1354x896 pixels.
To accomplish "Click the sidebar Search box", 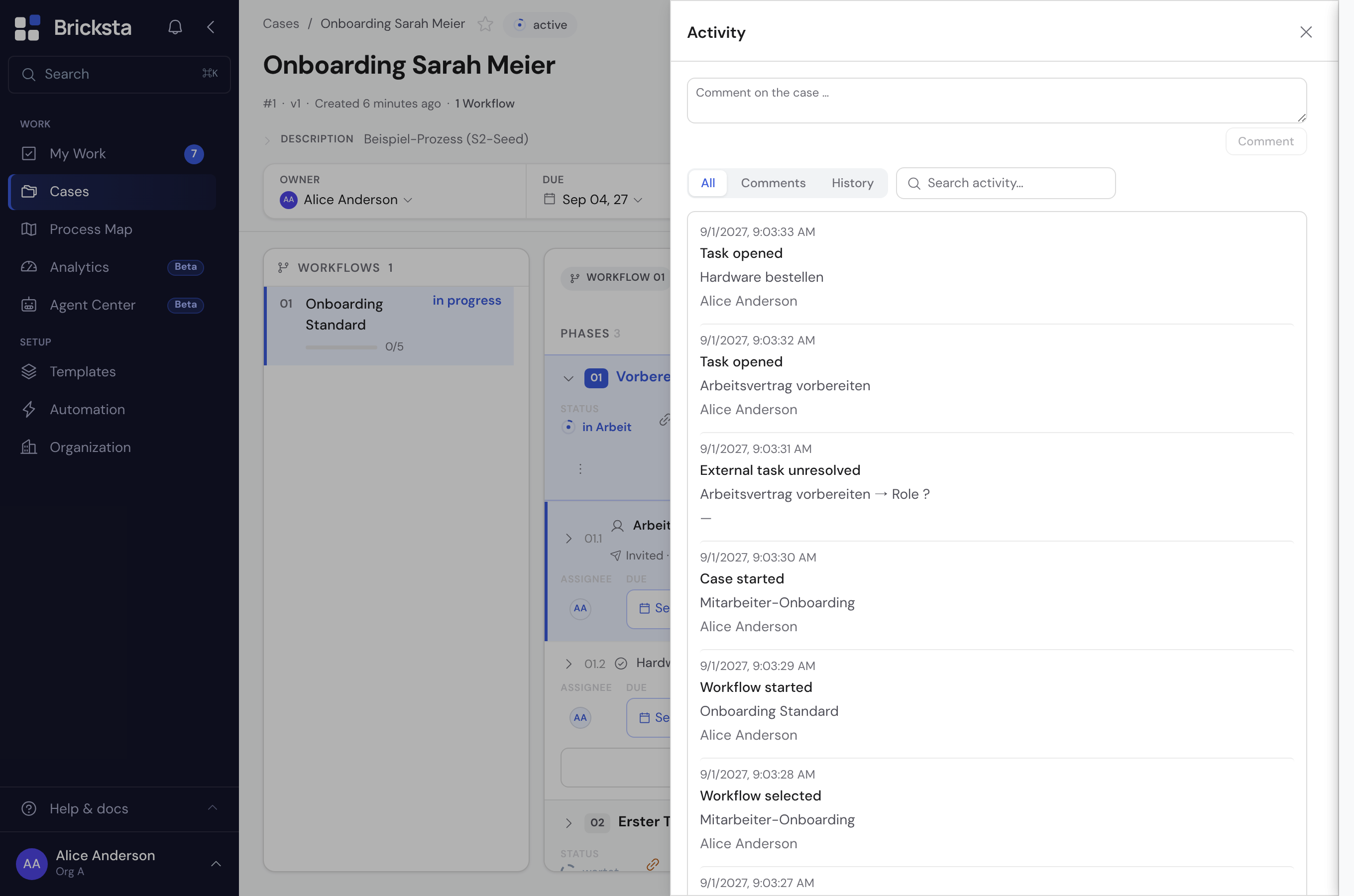I will (119, 74).
